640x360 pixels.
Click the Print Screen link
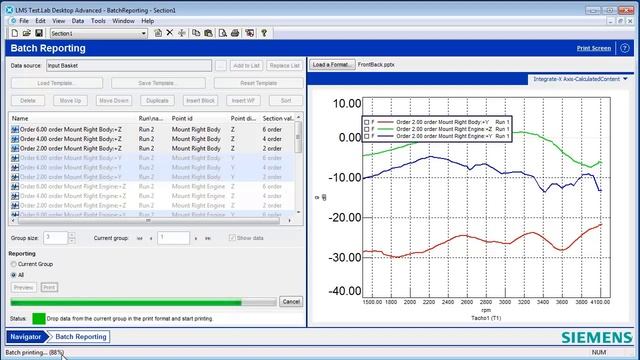[x=593, y=48]
